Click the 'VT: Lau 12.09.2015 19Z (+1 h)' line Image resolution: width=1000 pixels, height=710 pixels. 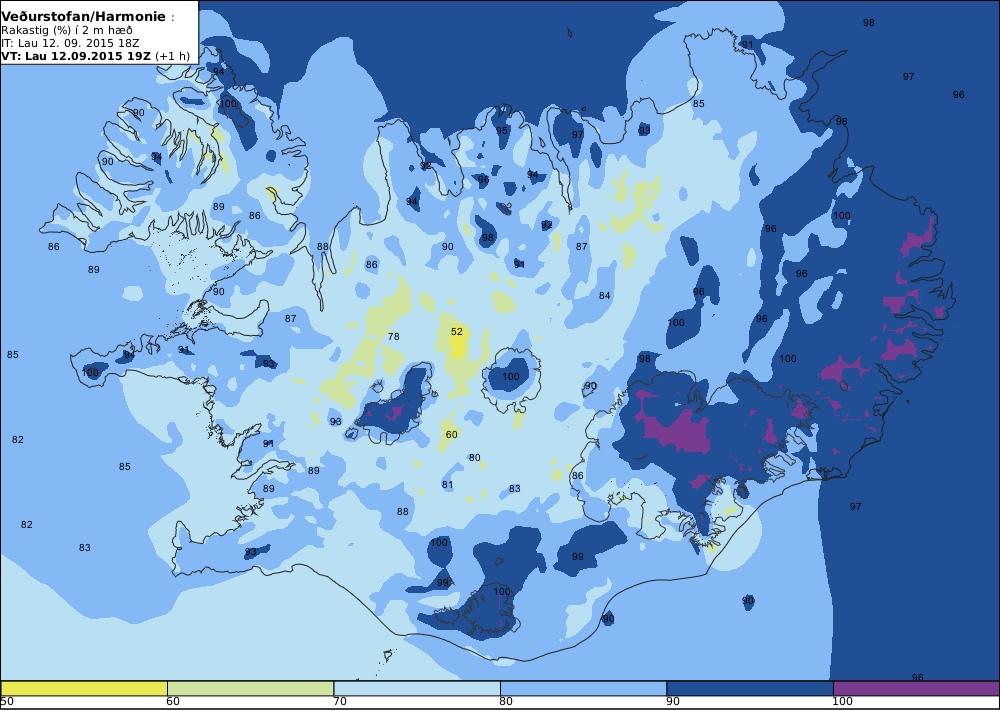pyautogui.click(x=95, y=55)
